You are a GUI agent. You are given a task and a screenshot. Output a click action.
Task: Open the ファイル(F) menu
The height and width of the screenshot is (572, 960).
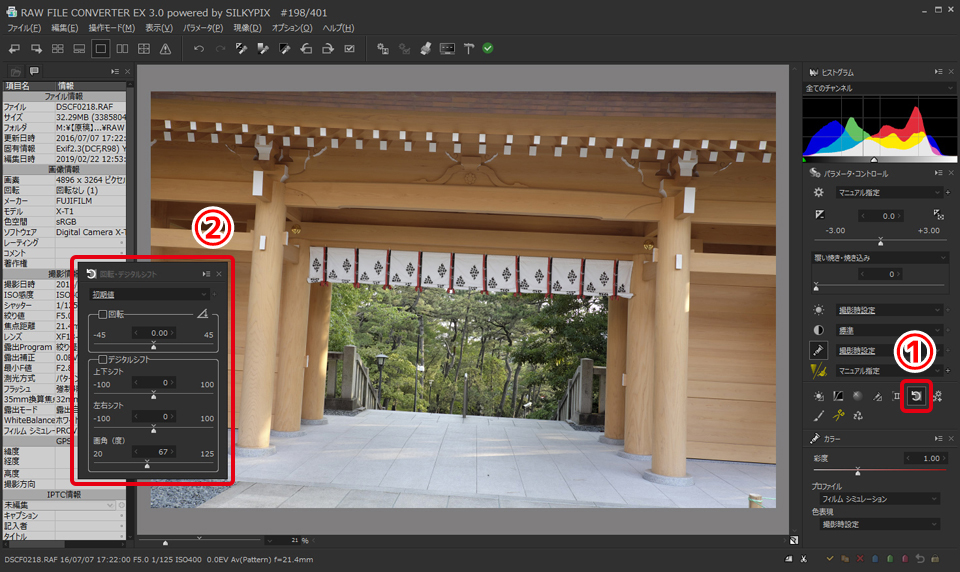coord(23,27)
